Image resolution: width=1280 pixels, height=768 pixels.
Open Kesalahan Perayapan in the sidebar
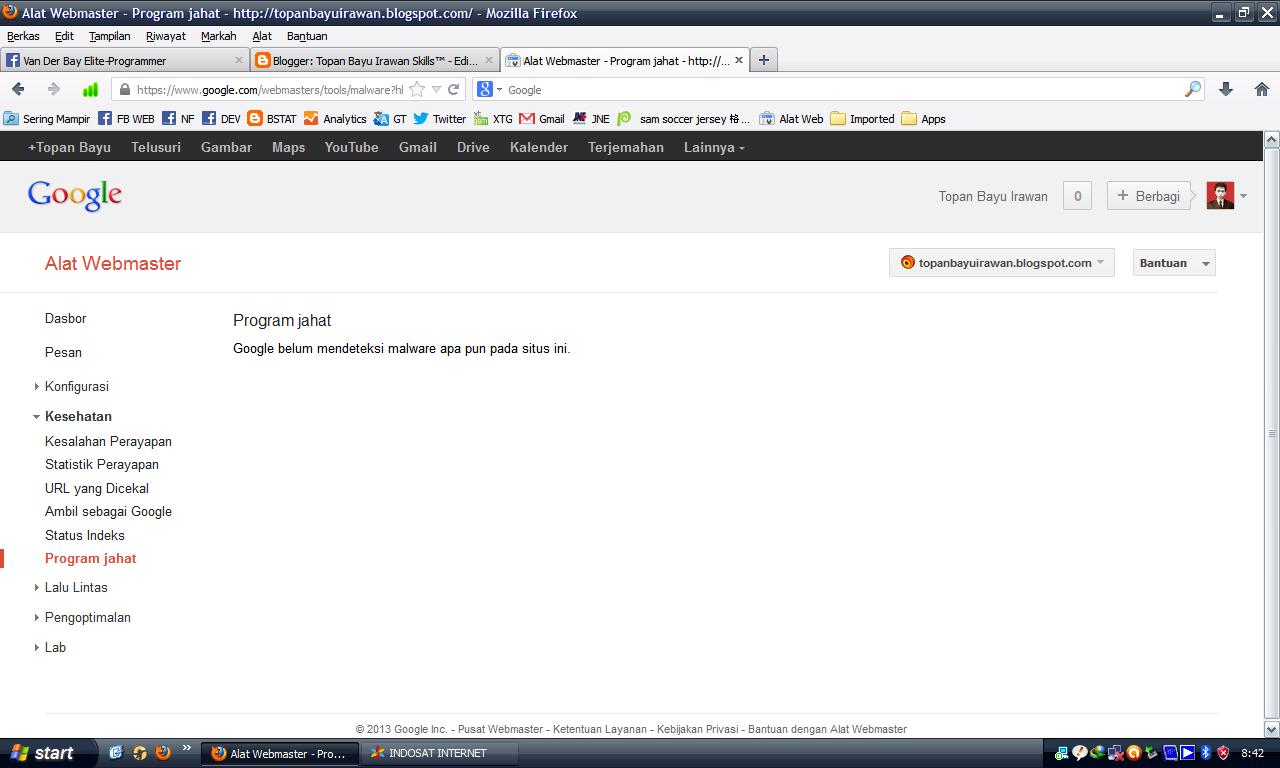[x=108, y=441]
